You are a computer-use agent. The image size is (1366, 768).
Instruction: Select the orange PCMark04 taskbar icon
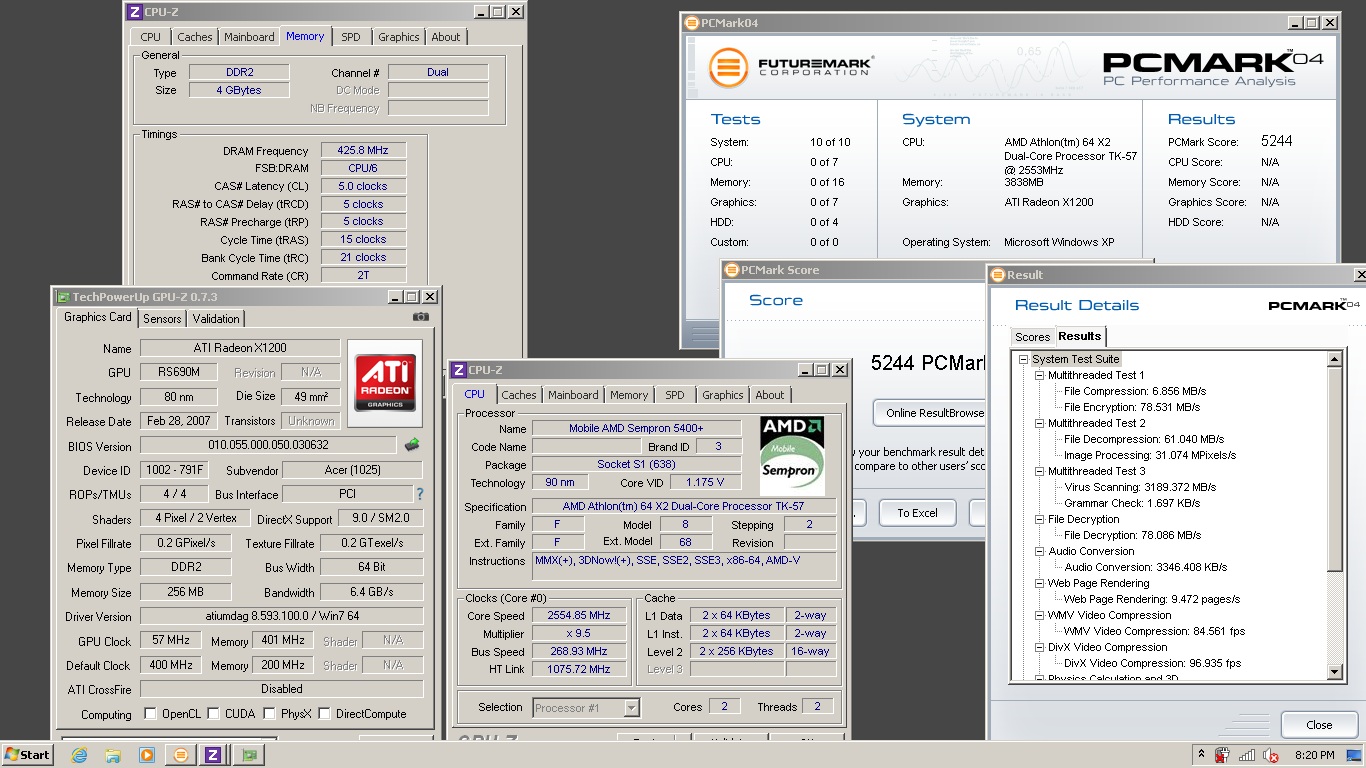(x=181, y=755)
